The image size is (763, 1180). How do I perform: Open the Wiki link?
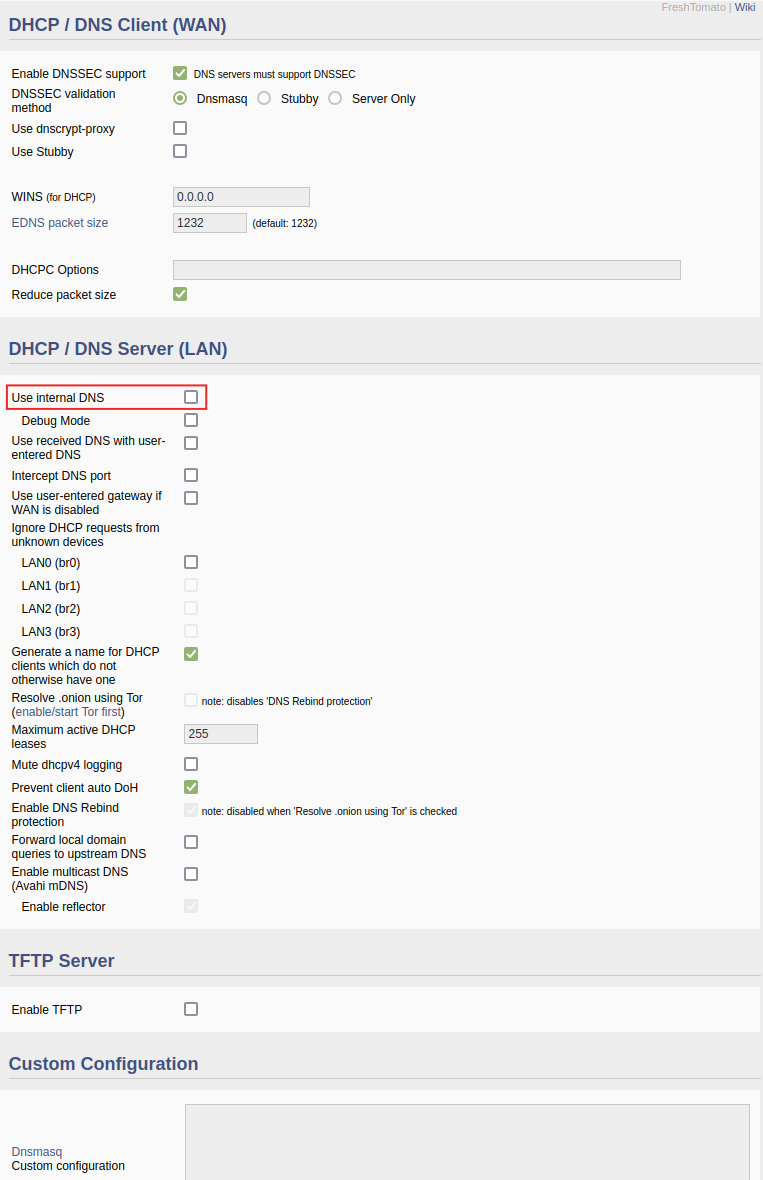tap(745, 7)
